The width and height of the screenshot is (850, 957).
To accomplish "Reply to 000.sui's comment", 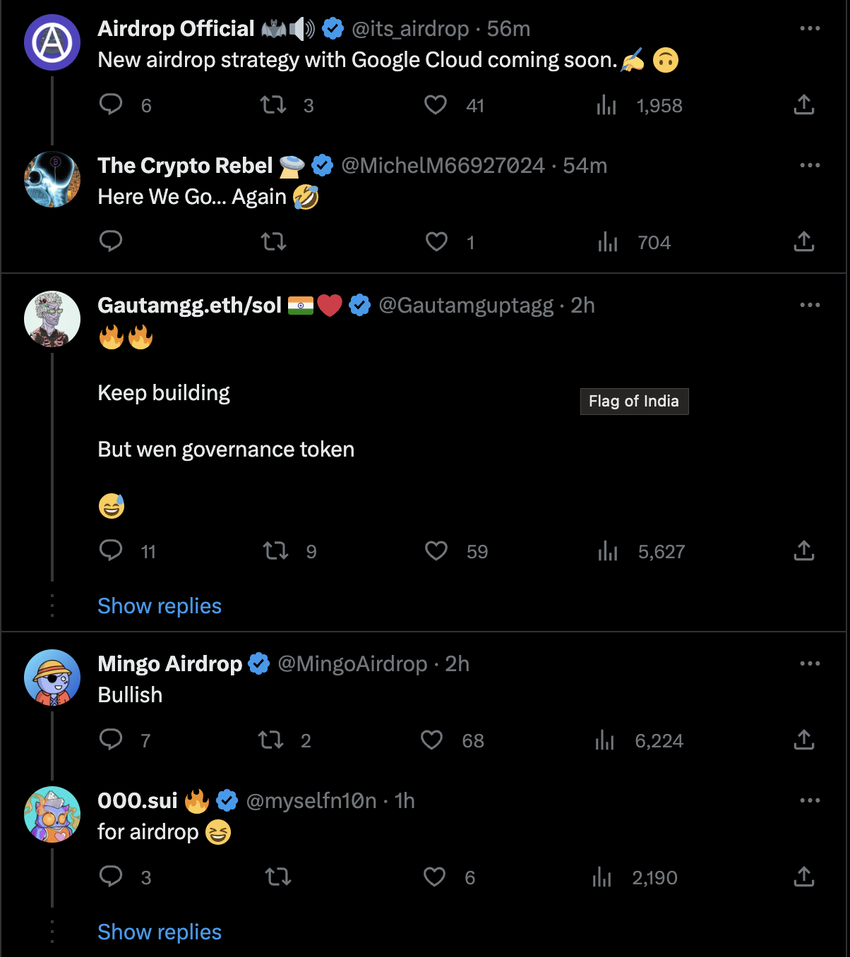I will (x=111, y=877).
